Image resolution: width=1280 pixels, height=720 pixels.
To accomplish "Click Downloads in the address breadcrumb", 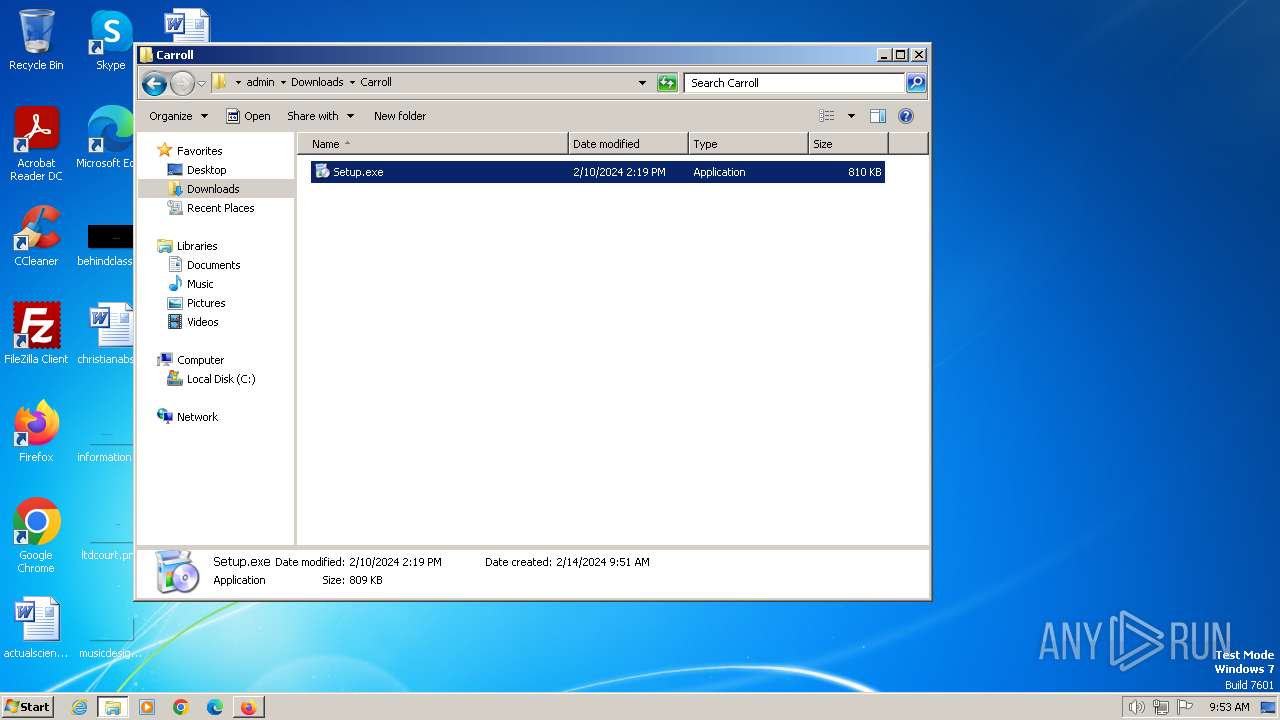I will (x=317, y=83).
